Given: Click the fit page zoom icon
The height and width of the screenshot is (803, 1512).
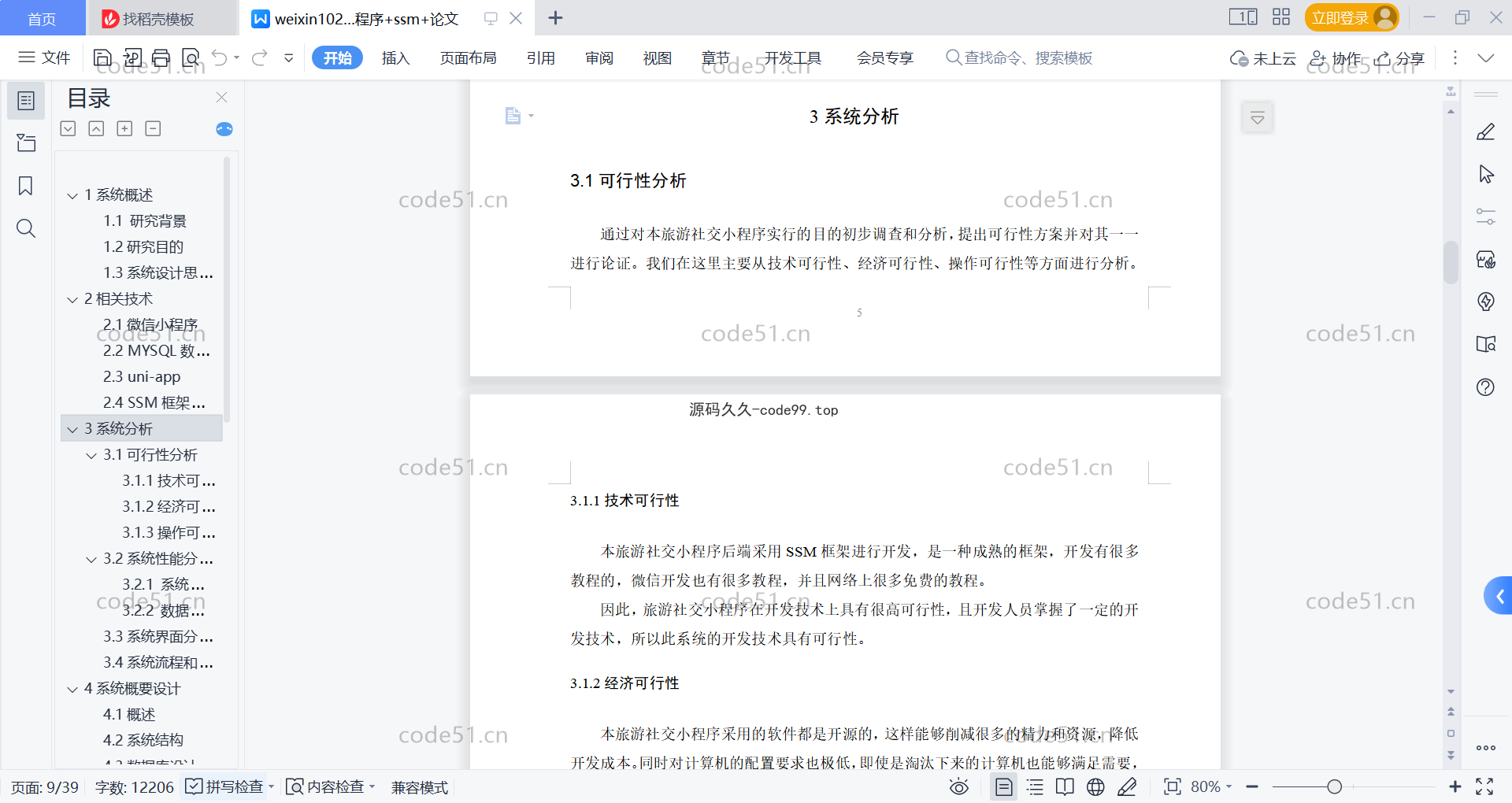Looking at the screenshot, I should [1172, 786].
